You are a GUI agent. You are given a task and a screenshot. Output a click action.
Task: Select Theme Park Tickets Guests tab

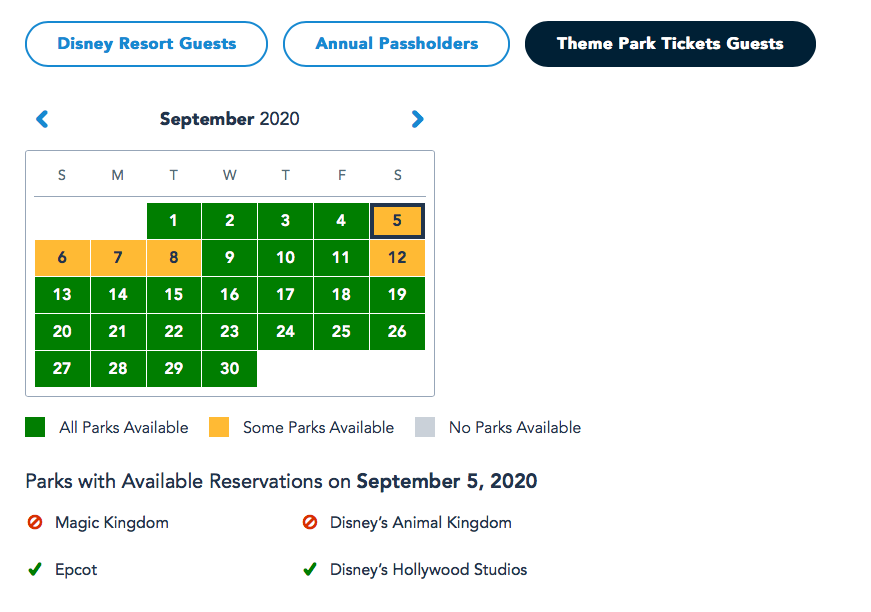pyautogui.click(x=669, y=44)
